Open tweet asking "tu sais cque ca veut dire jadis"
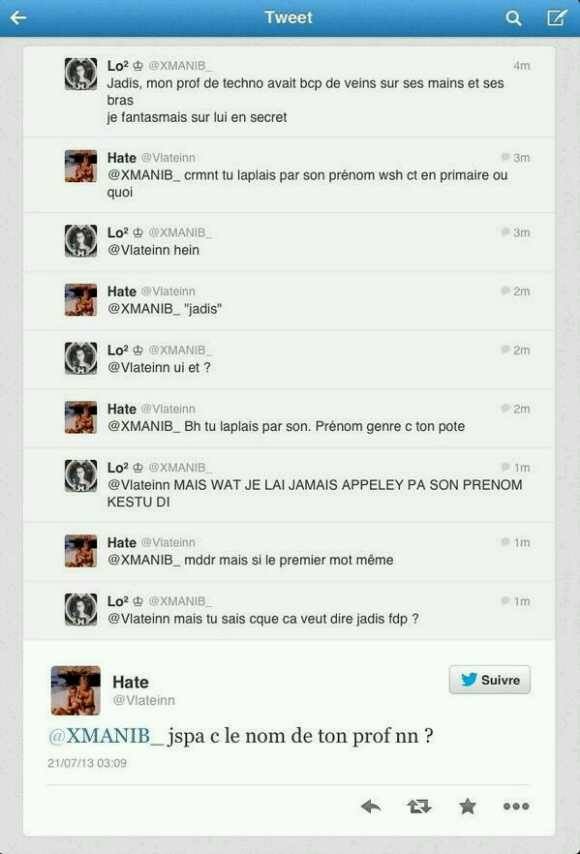580x854 pixels. click(289, 611)
